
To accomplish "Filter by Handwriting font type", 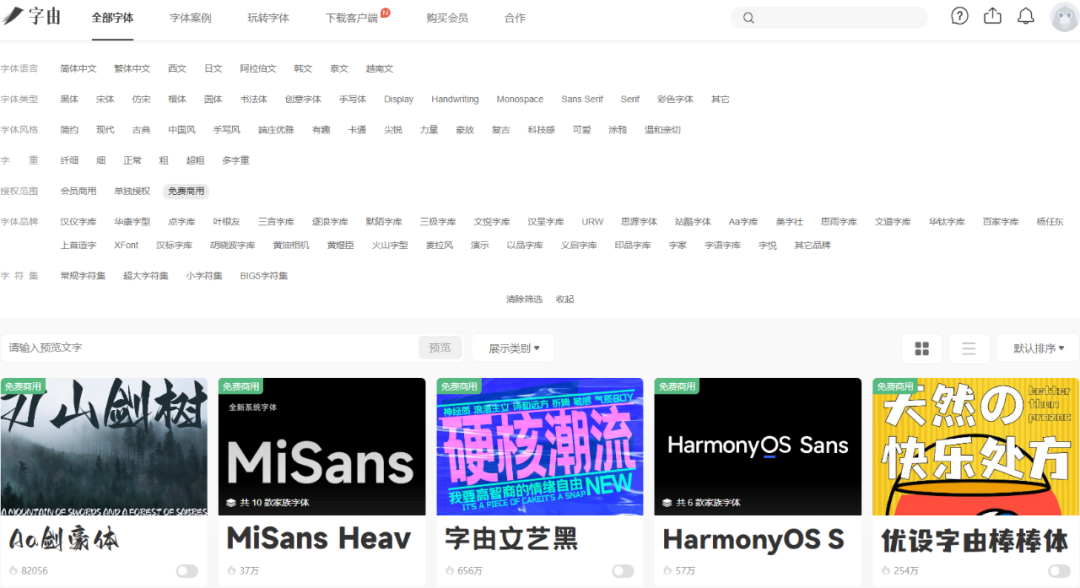I will [x=455, y=99].
